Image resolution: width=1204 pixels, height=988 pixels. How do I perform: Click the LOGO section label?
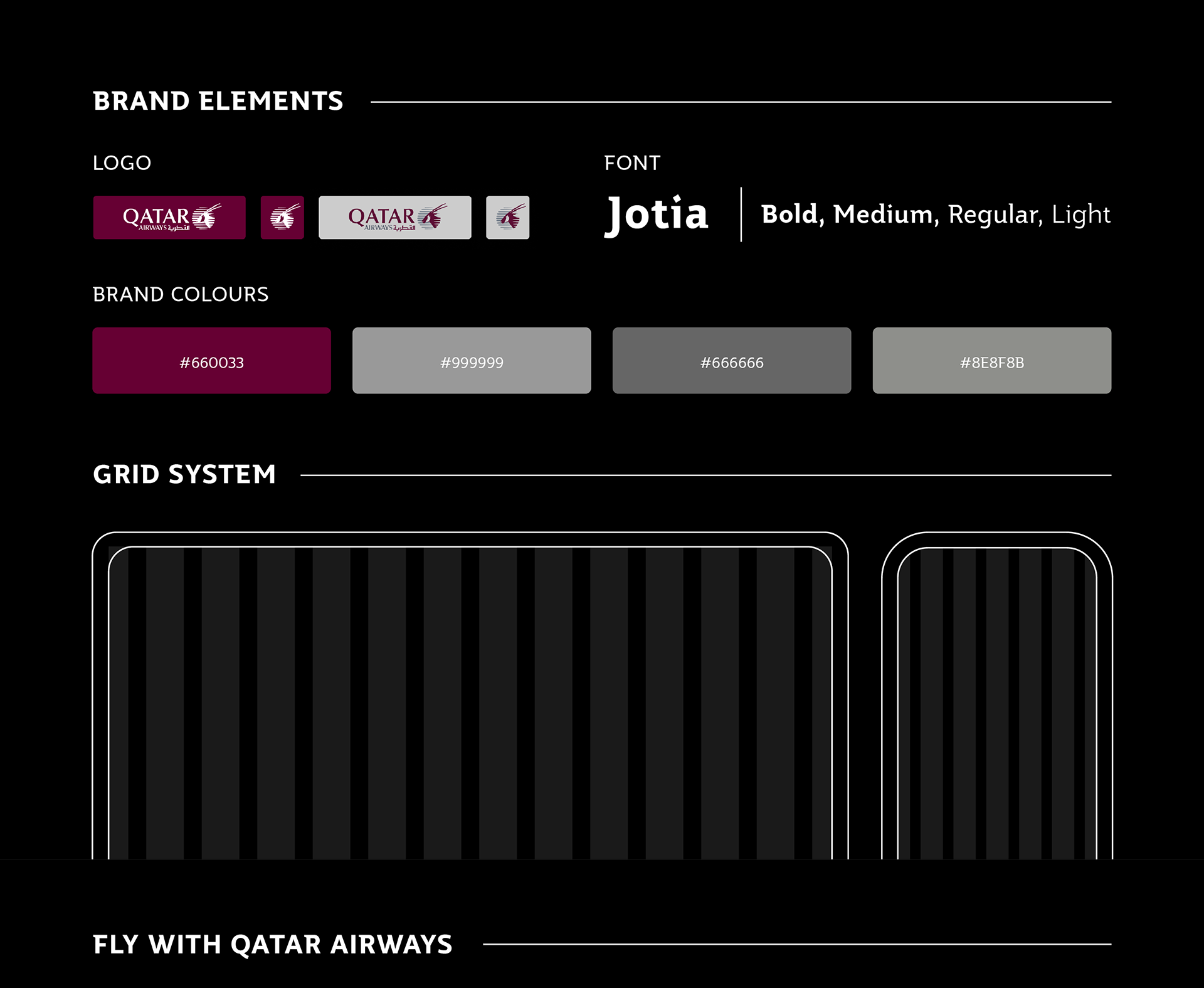coord(122,163)
